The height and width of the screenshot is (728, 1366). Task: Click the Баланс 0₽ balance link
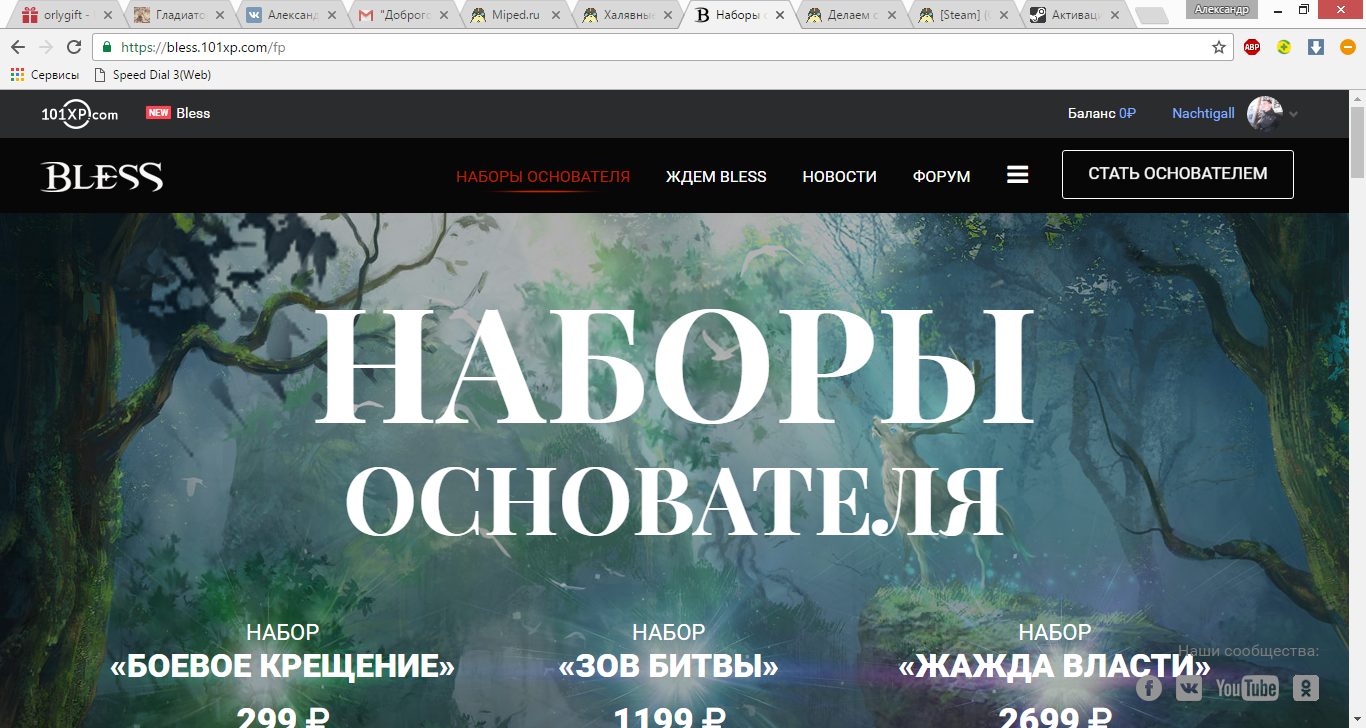click(1102, 114)
